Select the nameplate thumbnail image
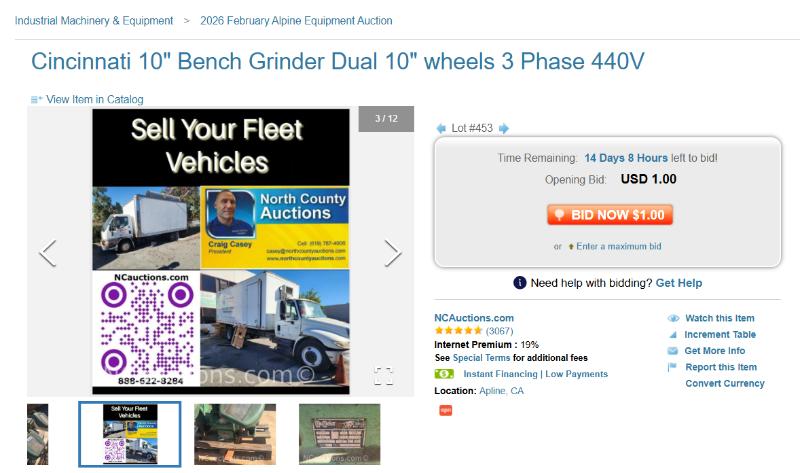This screenshot has height=473, width=800. (339, 433)
